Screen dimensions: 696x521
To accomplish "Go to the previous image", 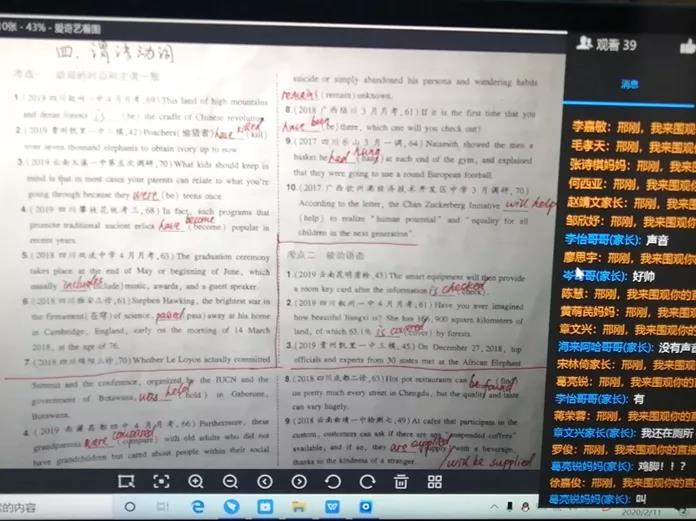I will coord(264,481).
